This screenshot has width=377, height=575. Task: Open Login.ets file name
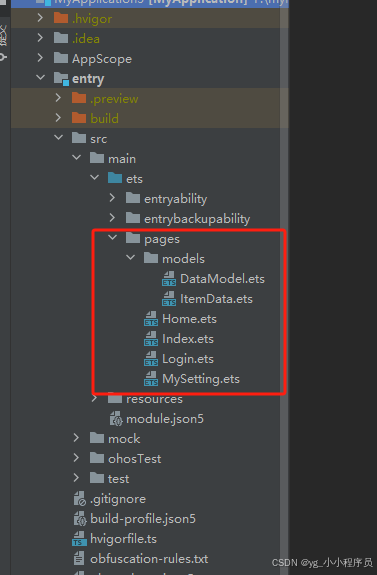point(188,359)
